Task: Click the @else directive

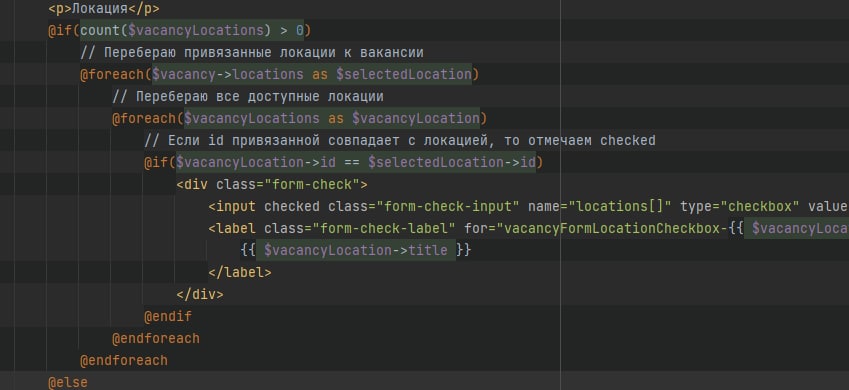Action: click(68, 382)
